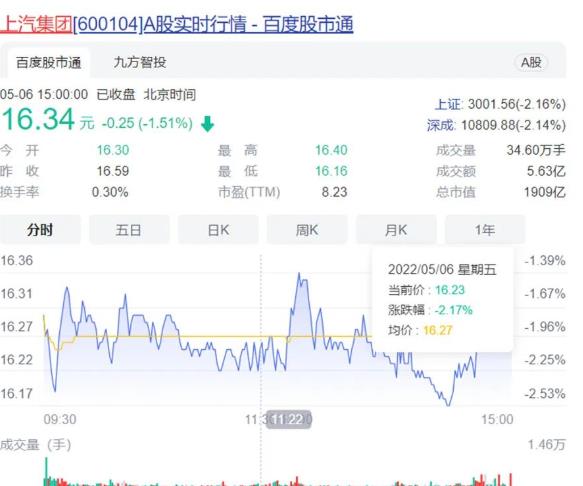Click the 市盈(TTM) value 8.23

pyautogui.click(x=335, y=192)
